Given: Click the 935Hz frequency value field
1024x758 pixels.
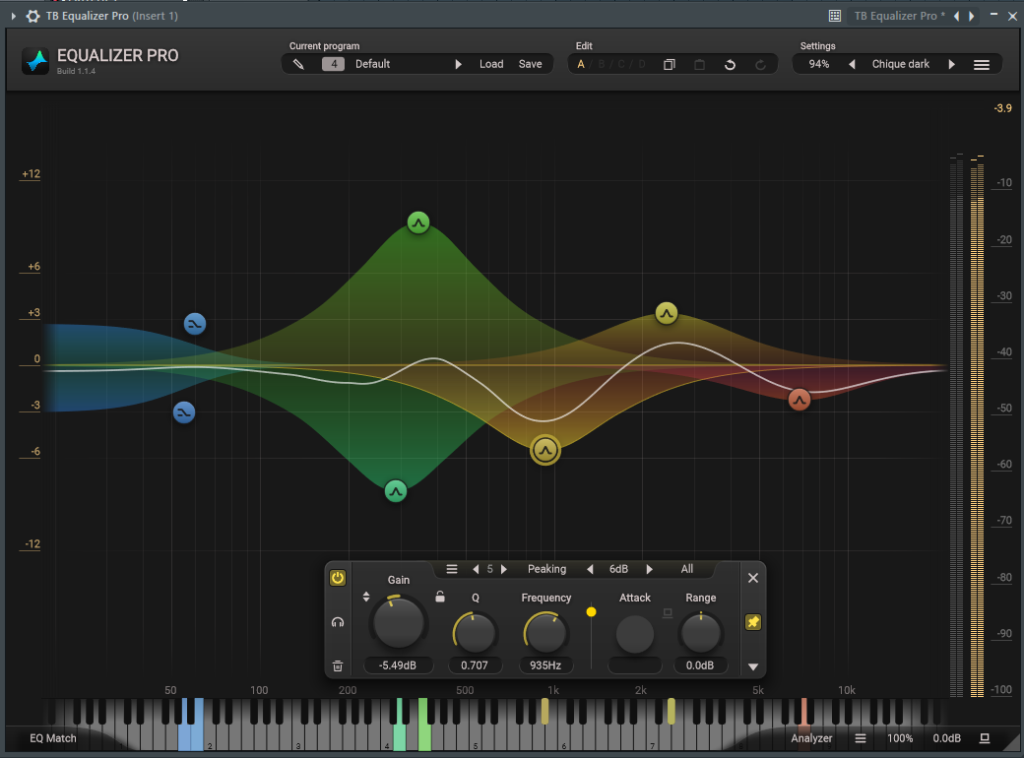Looking at the screenshot, I should tap(547, 665).
